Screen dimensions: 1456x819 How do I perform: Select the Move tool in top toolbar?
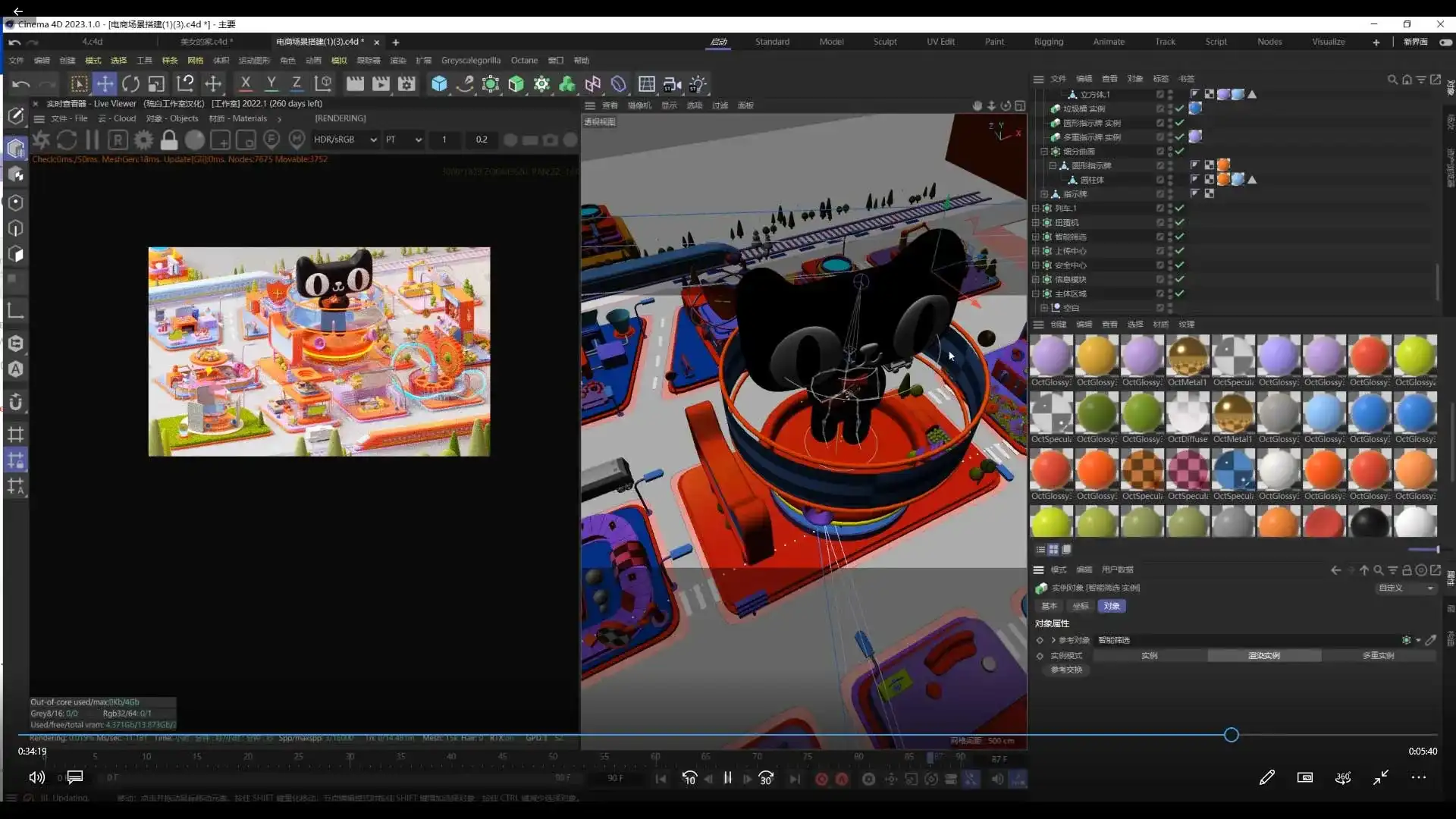click(x=105, y=83)
